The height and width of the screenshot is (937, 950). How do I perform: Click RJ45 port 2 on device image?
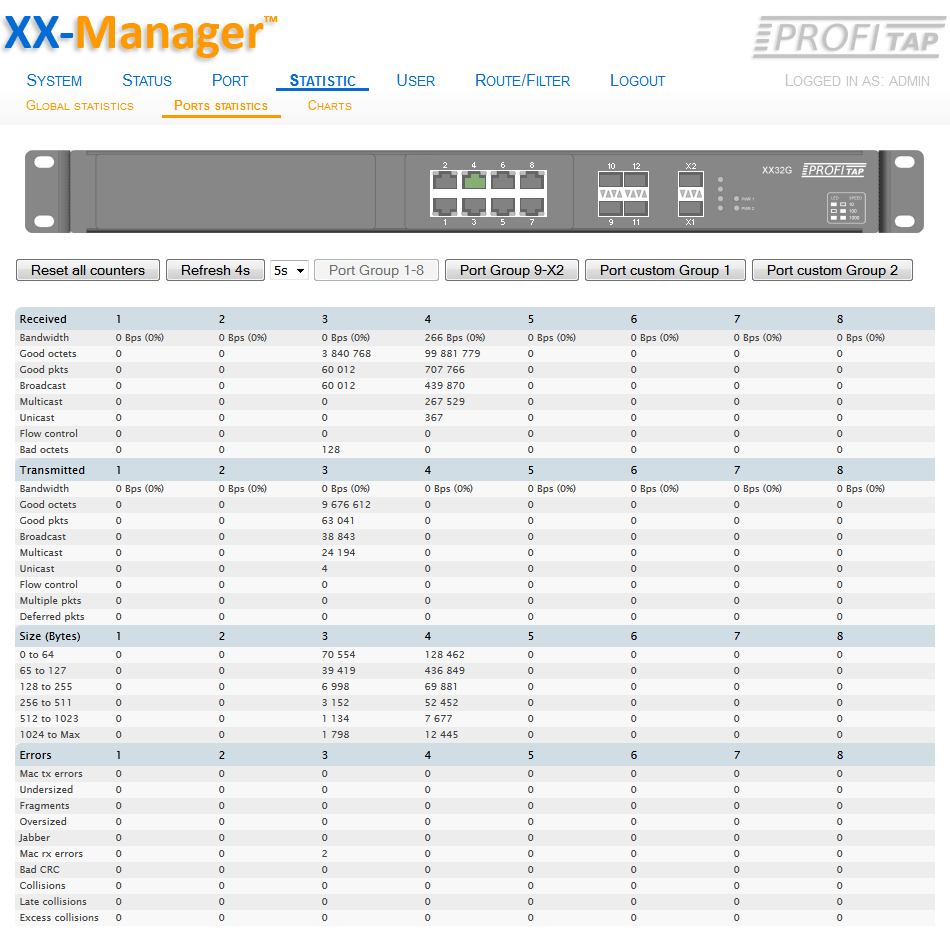(x=445, y=181)
